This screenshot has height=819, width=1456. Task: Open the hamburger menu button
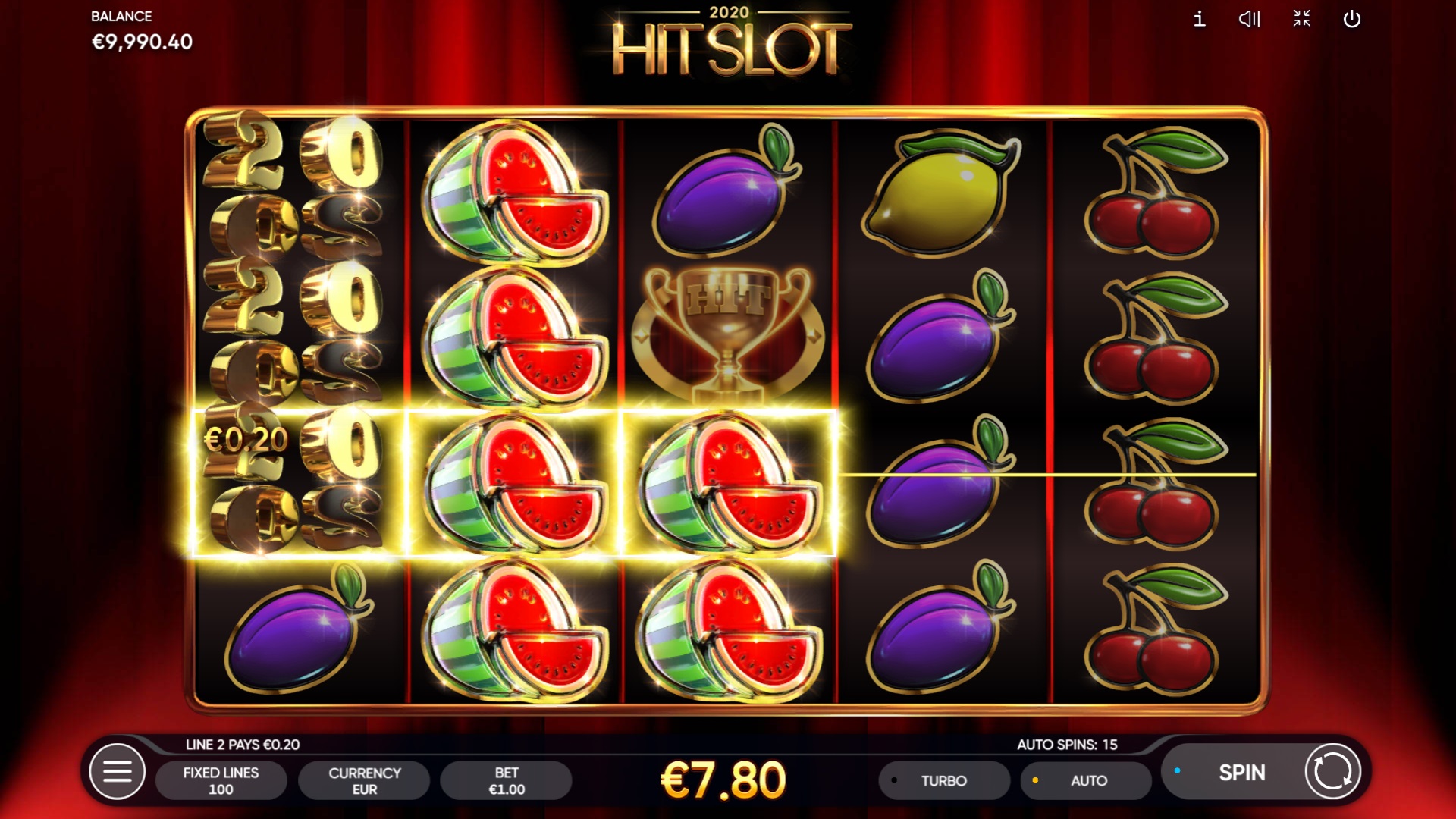click(x=117, y=772)
